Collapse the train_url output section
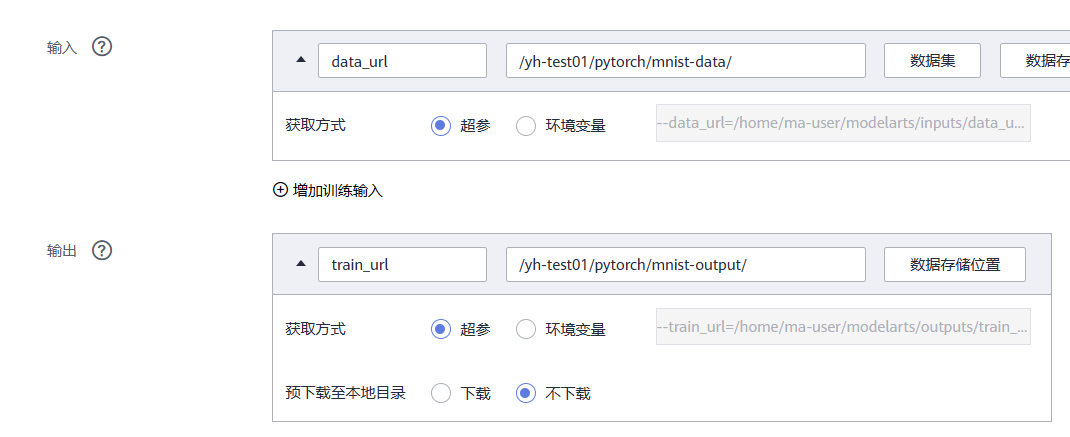This screenshot has width=1070, height=437. [x=301, y=264]
